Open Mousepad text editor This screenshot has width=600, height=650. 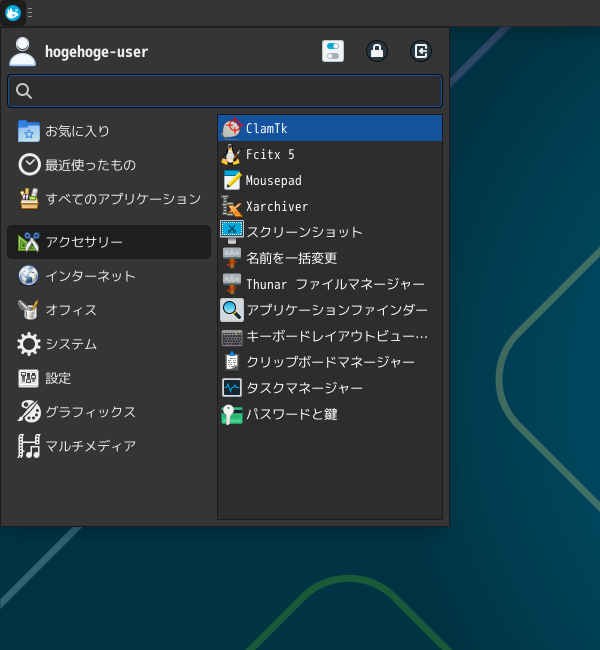[273, 181]
